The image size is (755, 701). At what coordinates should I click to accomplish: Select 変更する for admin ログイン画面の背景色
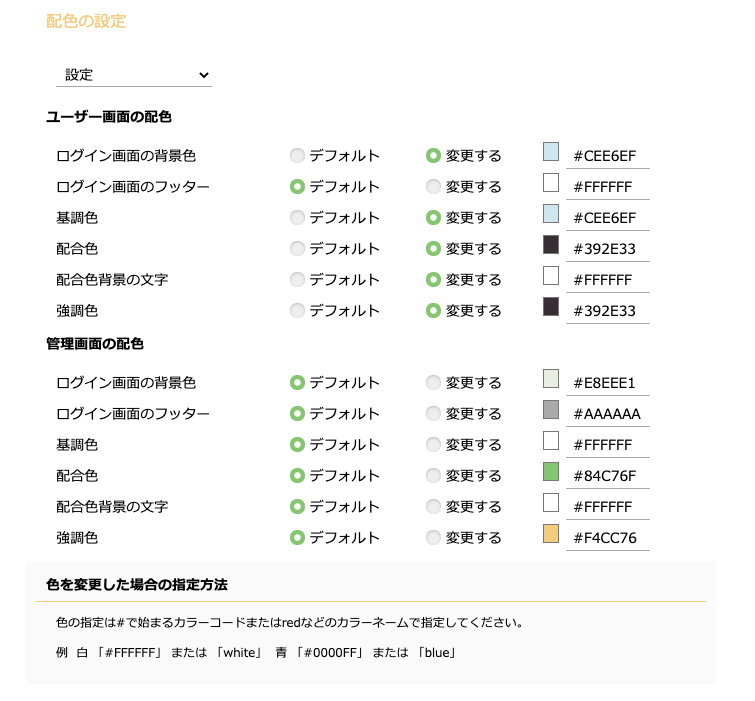[x=433, y=383]
